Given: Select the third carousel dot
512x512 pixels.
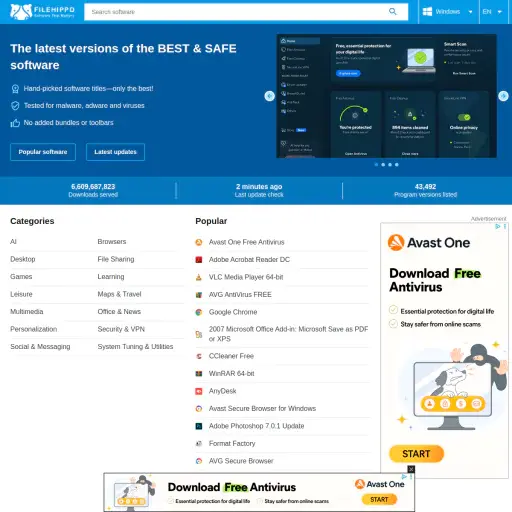Looking at the screenshot, I should [x=390, y=165].
